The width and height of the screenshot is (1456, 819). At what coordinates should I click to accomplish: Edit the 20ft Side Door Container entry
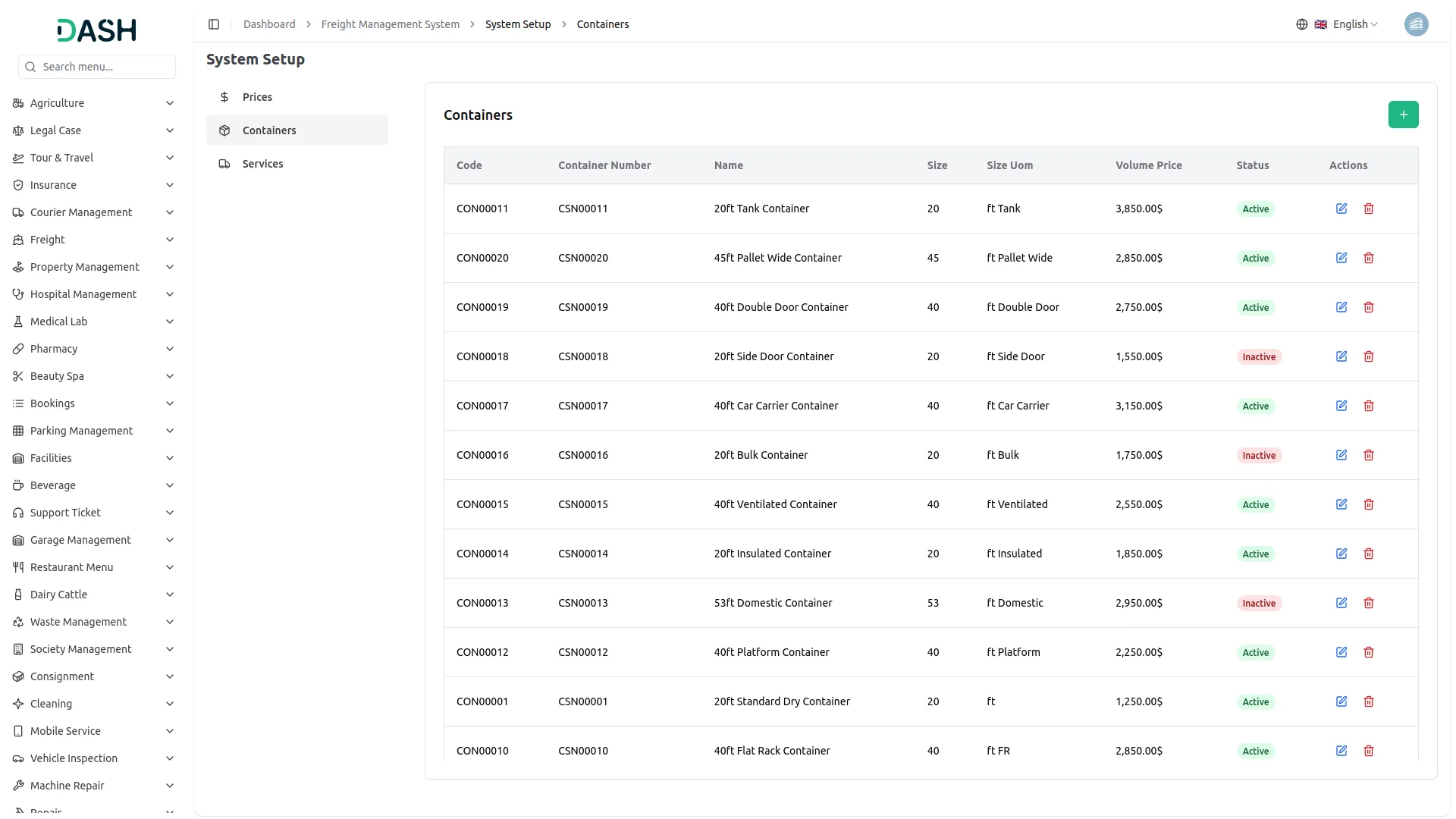click(x=1341, y=356)
